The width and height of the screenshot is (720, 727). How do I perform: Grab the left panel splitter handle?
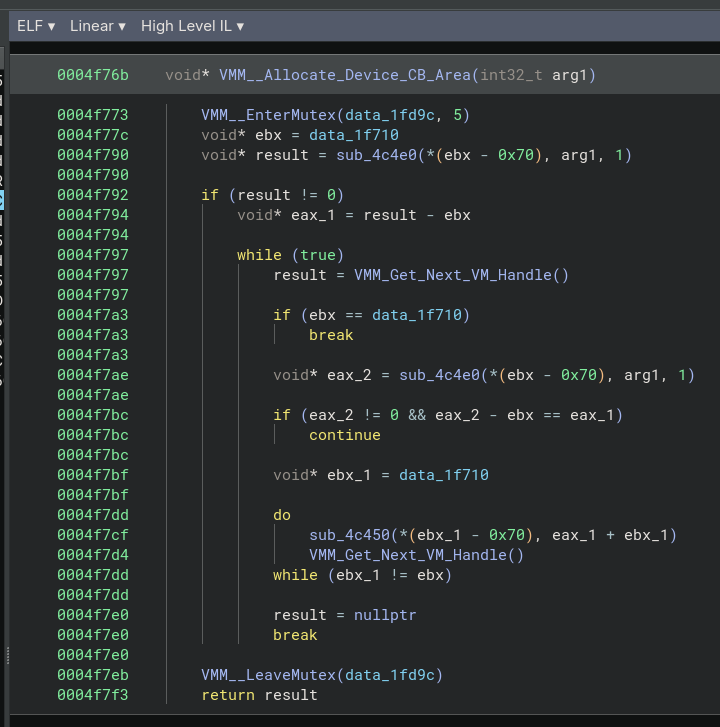coord(7,654)
